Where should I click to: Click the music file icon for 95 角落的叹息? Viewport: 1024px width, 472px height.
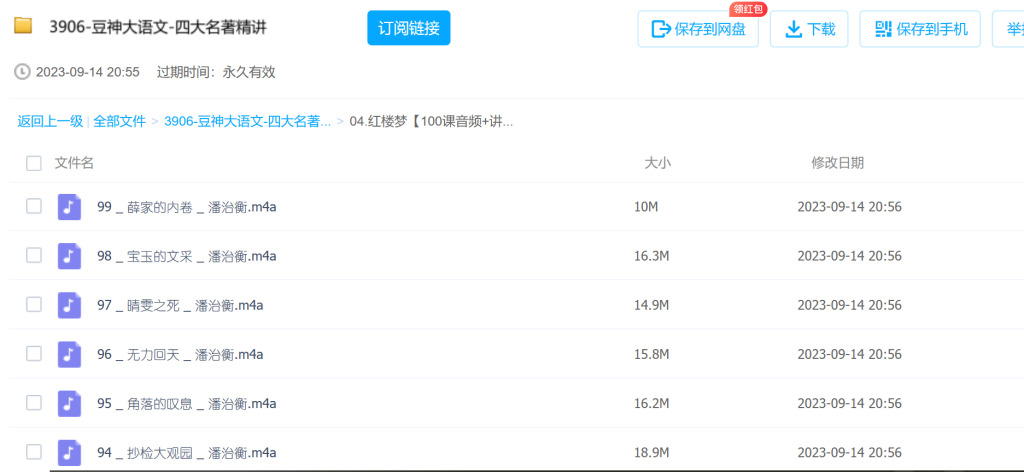(69, 403)
